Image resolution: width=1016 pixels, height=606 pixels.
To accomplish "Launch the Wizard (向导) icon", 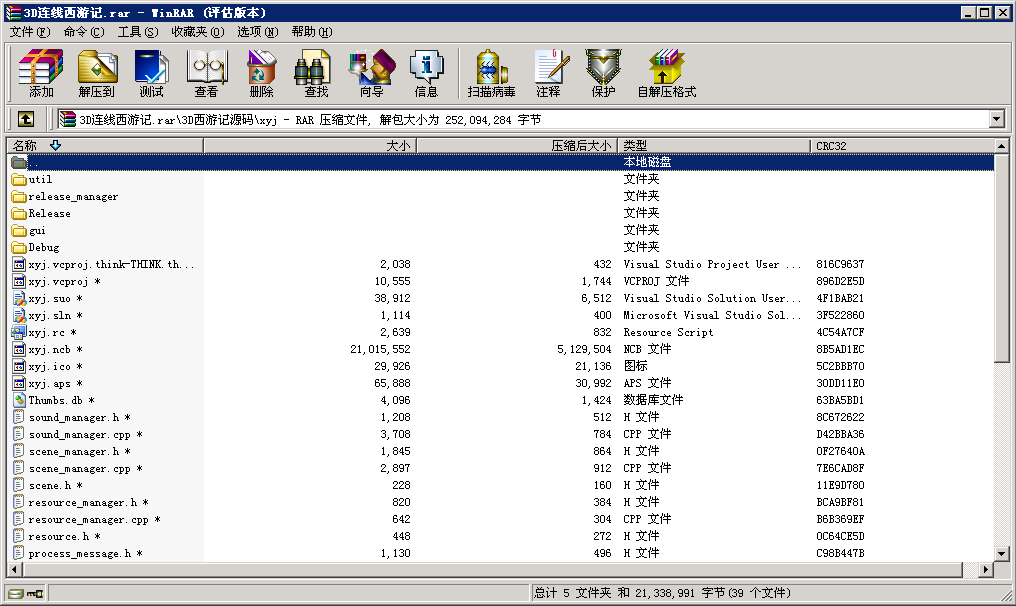I will 371,74.
